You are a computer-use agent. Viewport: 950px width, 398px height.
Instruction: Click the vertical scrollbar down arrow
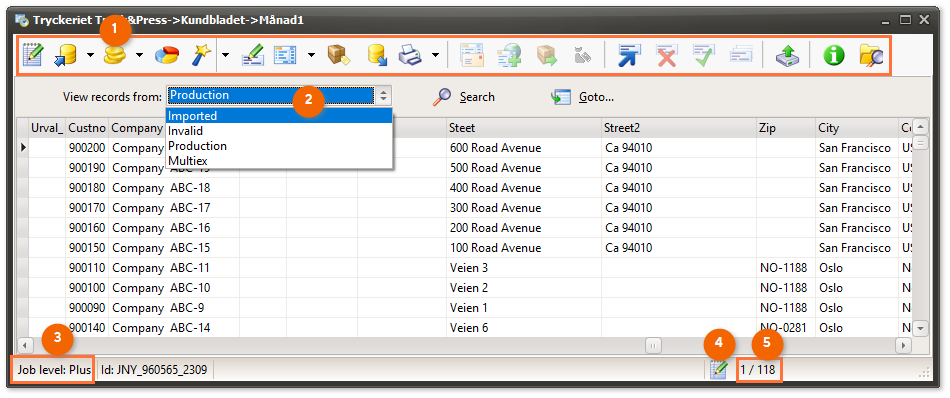point(920,328)
